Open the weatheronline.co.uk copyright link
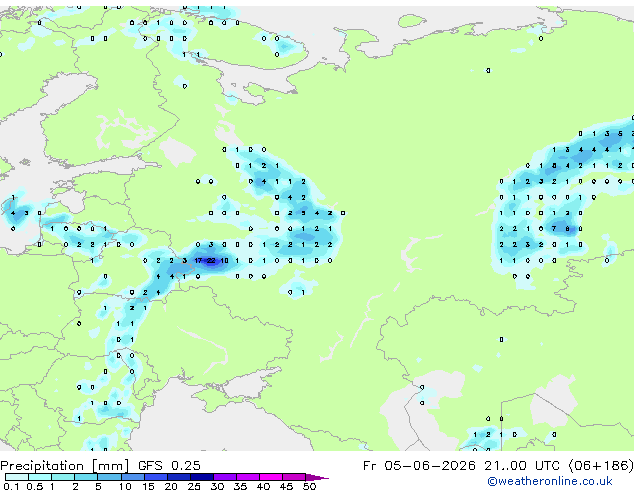This screenshot has height=490, width=634. pos(550,481)
